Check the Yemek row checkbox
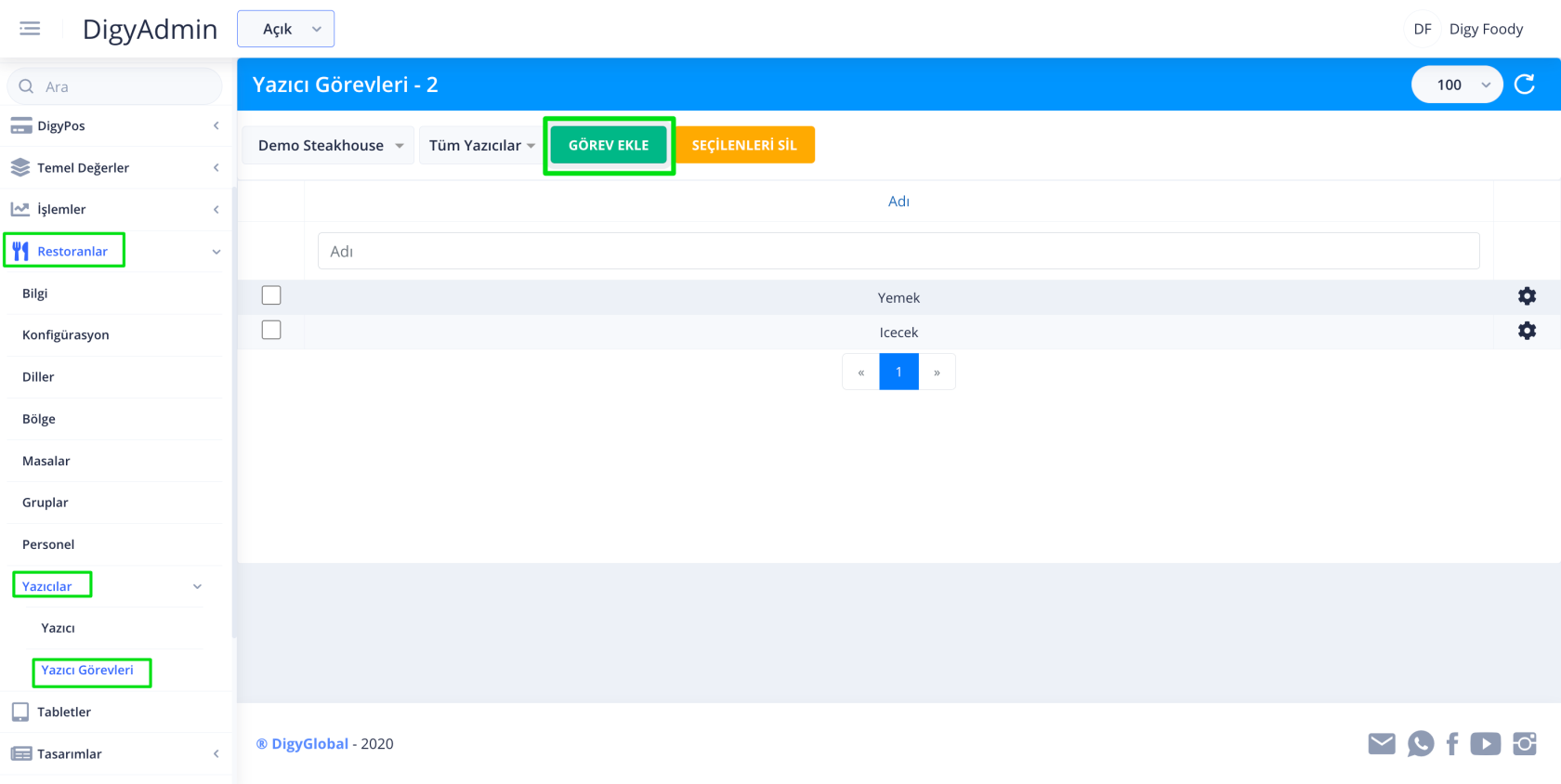 [271, 295]
